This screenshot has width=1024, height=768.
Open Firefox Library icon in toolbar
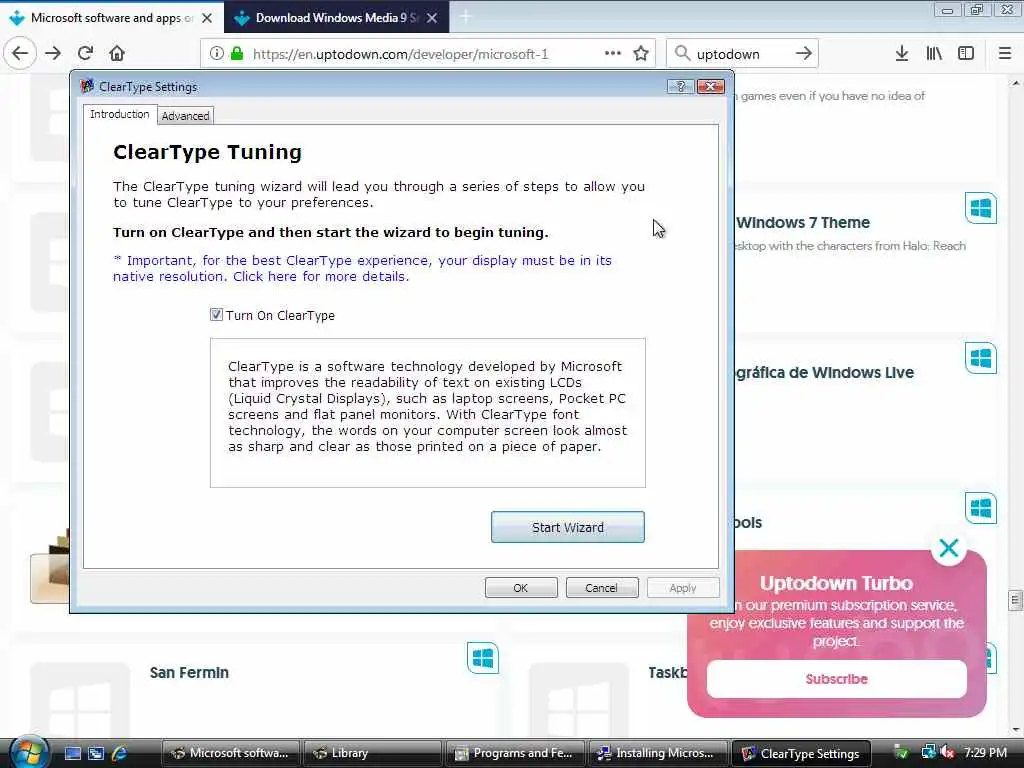[x=934, y=54]
